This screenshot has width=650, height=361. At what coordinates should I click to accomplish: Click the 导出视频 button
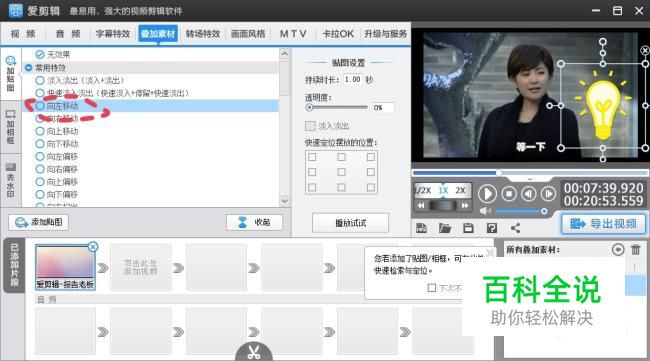[x=604, y=224]
